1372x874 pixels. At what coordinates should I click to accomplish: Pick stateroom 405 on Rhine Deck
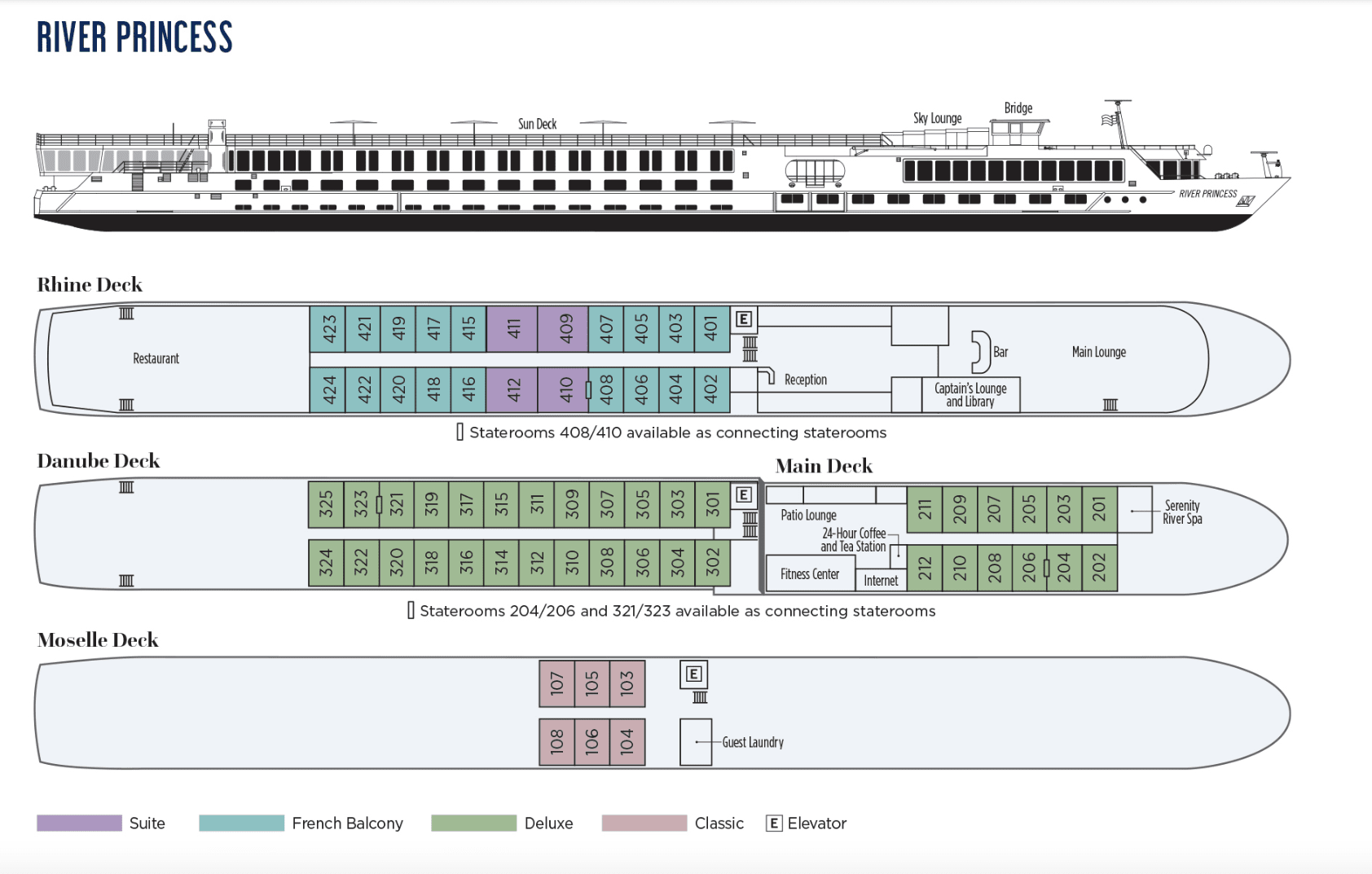(641, 329)
